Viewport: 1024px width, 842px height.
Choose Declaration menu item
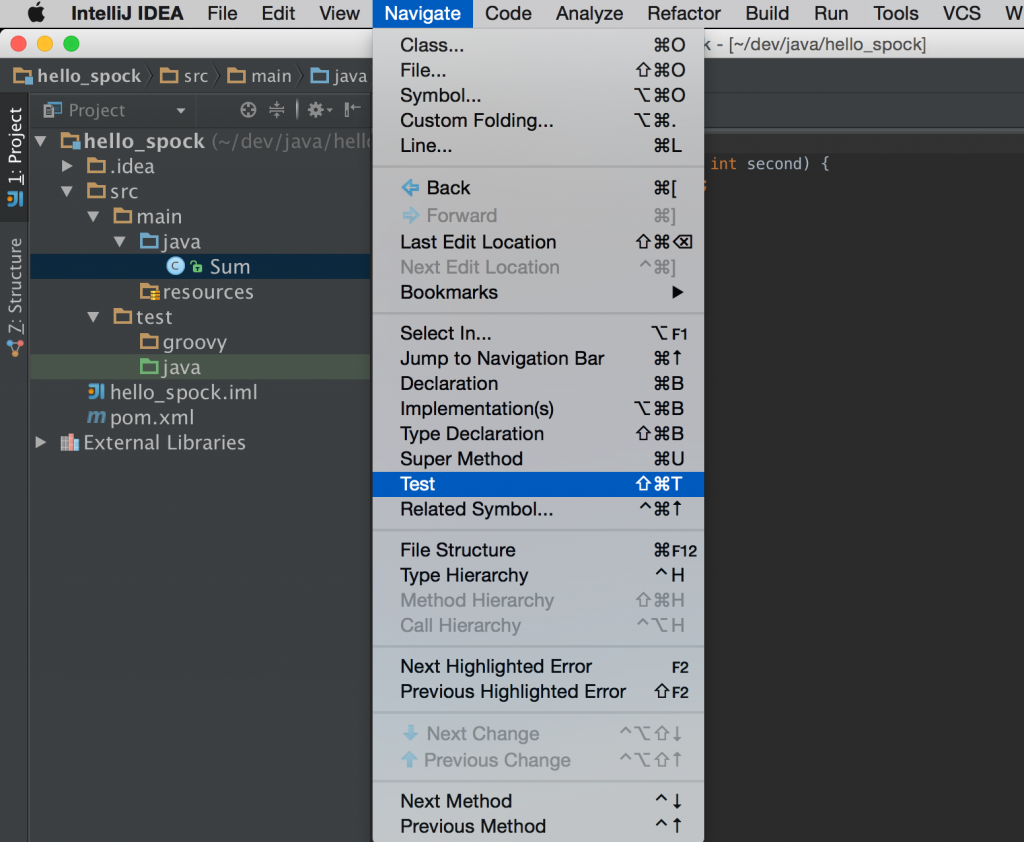(538, 383)
